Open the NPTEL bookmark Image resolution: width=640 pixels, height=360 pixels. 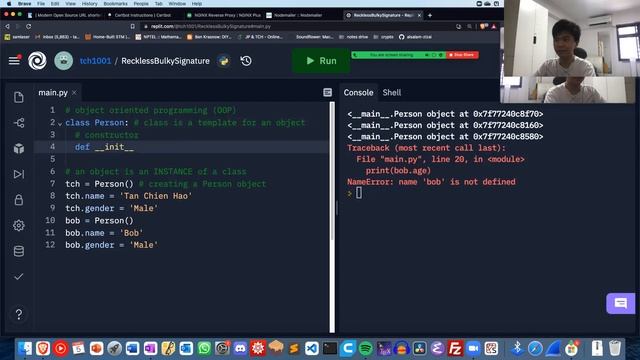(158, 37)
